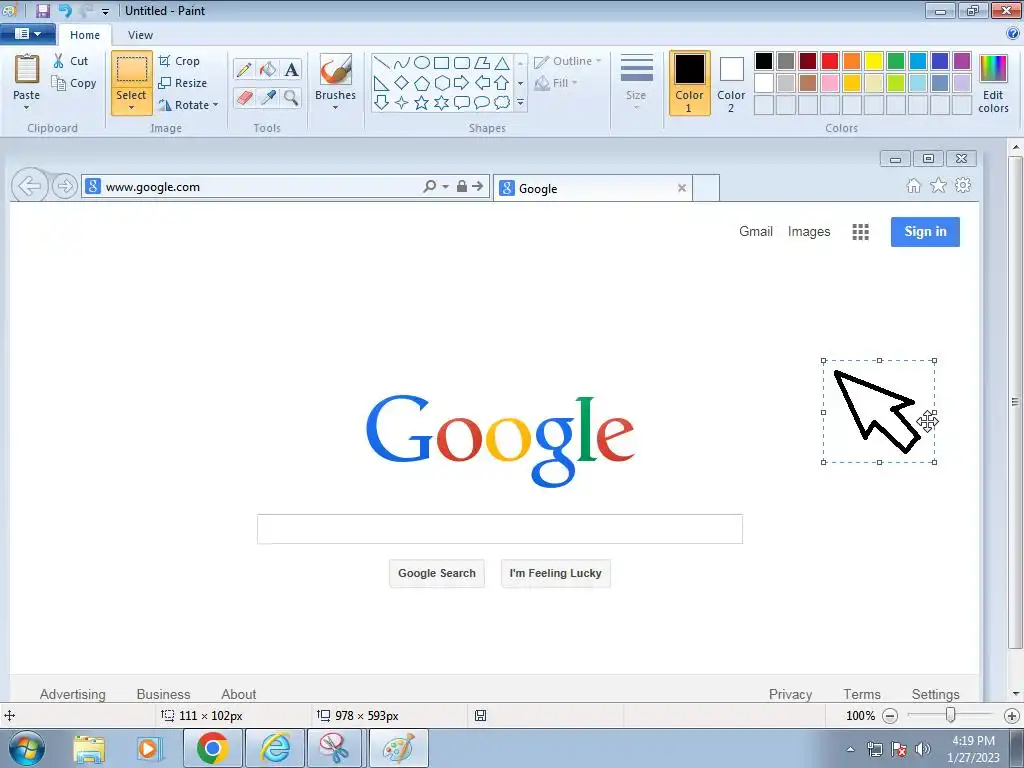Screen dimensions: 1024x768
Task: Pick the Right arrow shape
Action: [462, 83]
